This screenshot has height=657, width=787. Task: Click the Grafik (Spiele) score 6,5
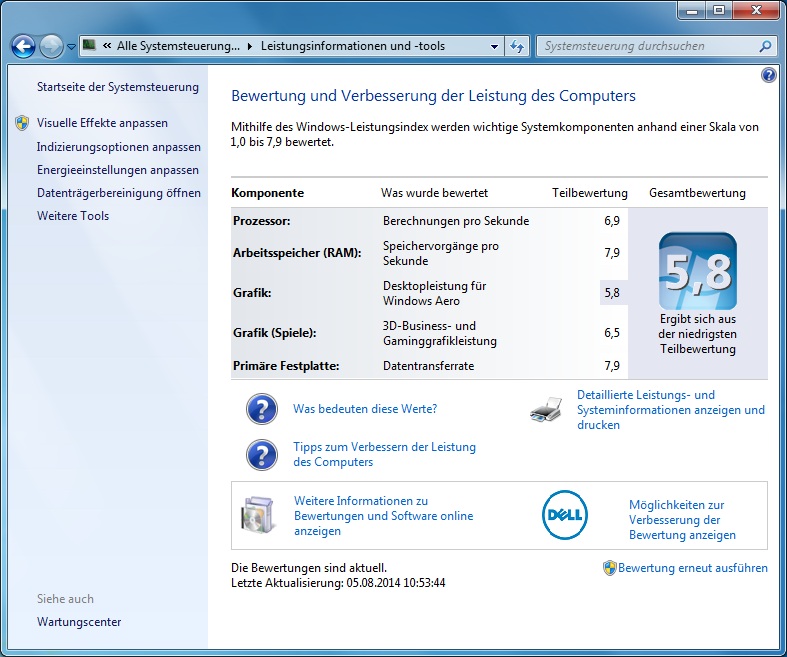(612, 333)
